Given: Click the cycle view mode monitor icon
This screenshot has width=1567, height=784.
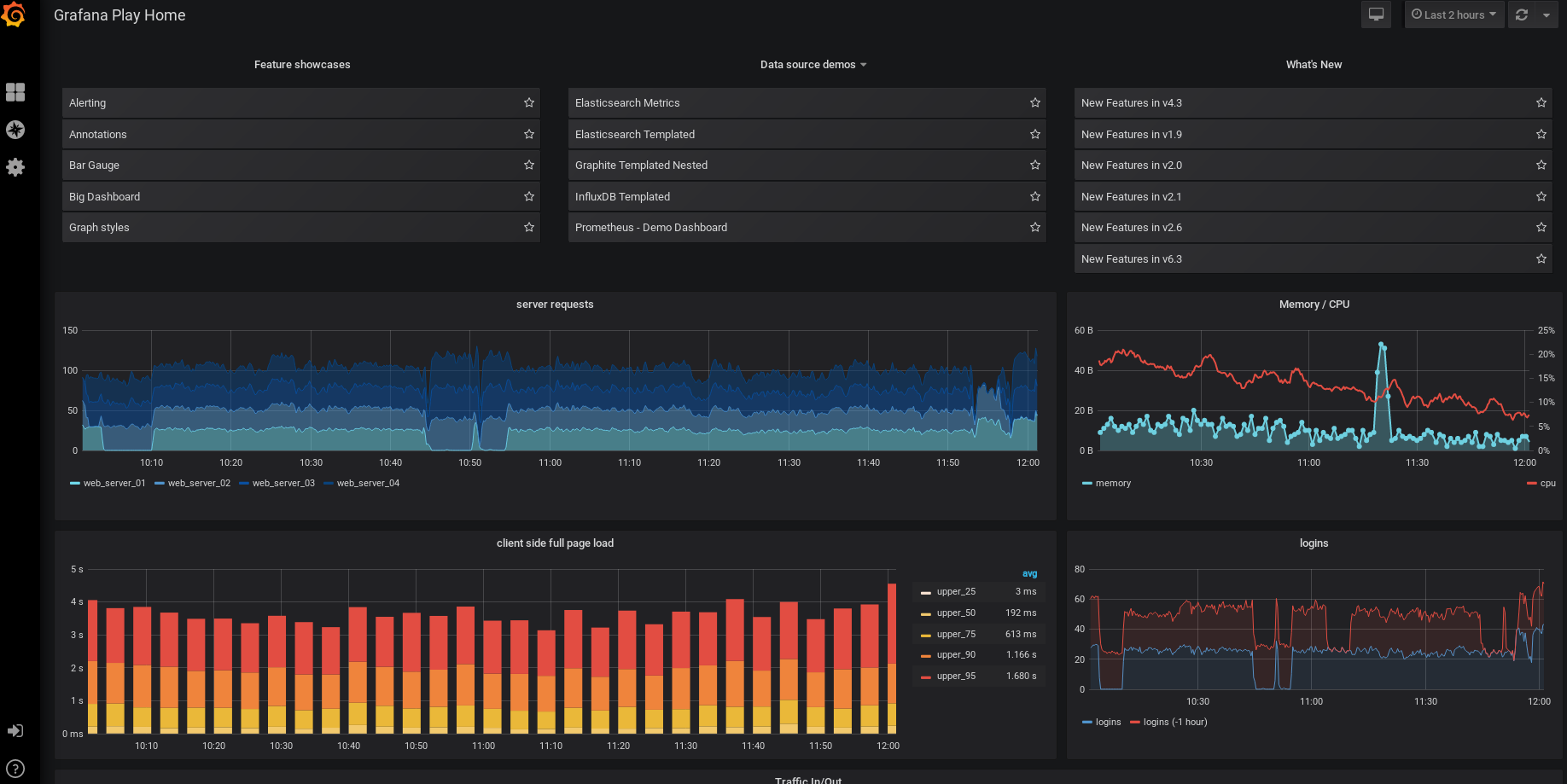Looking at the screenshot, I should pyautogui.click(x=1376, y=15).
